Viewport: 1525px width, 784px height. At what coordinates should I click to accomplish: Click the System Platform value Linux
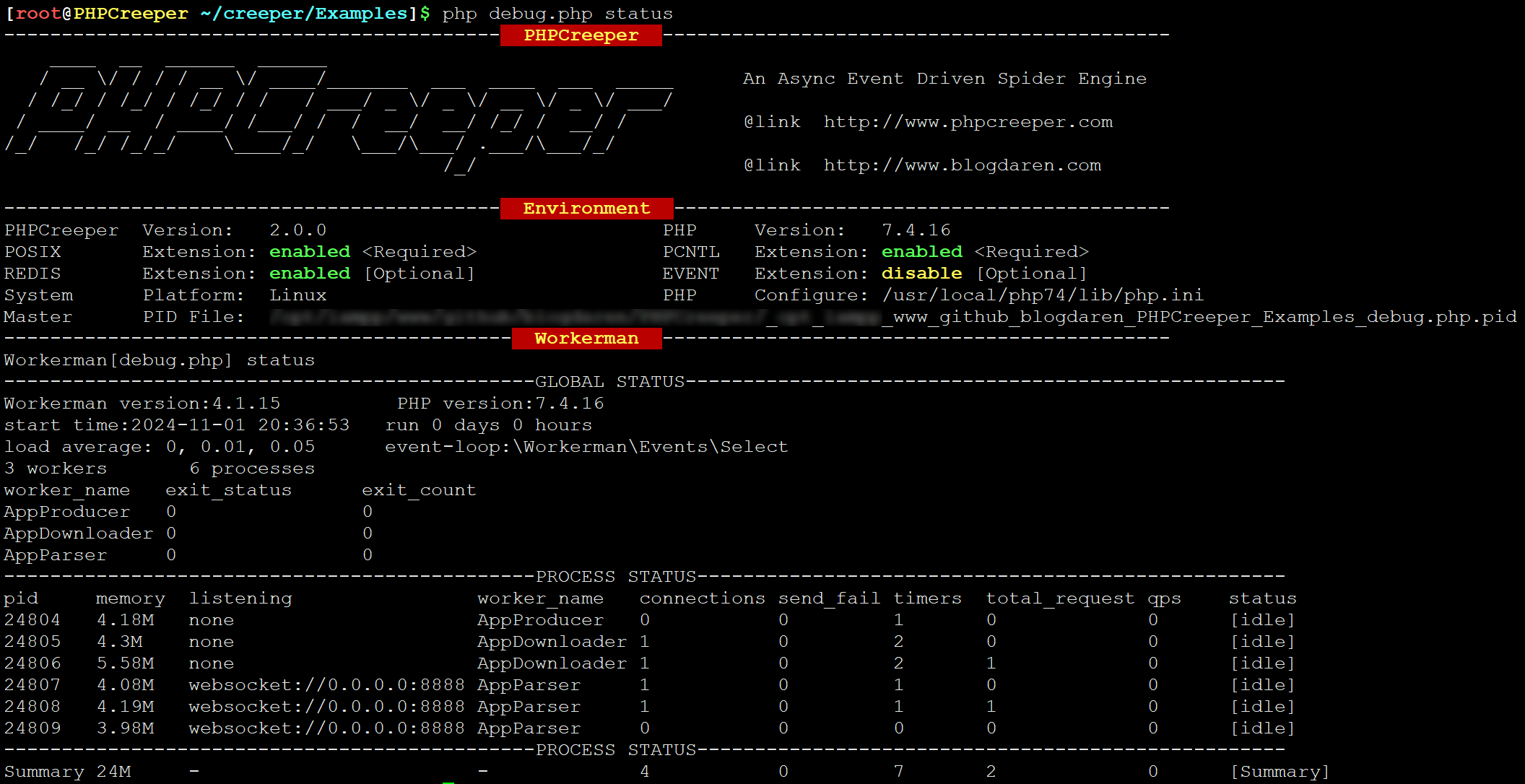pos(298,295)
